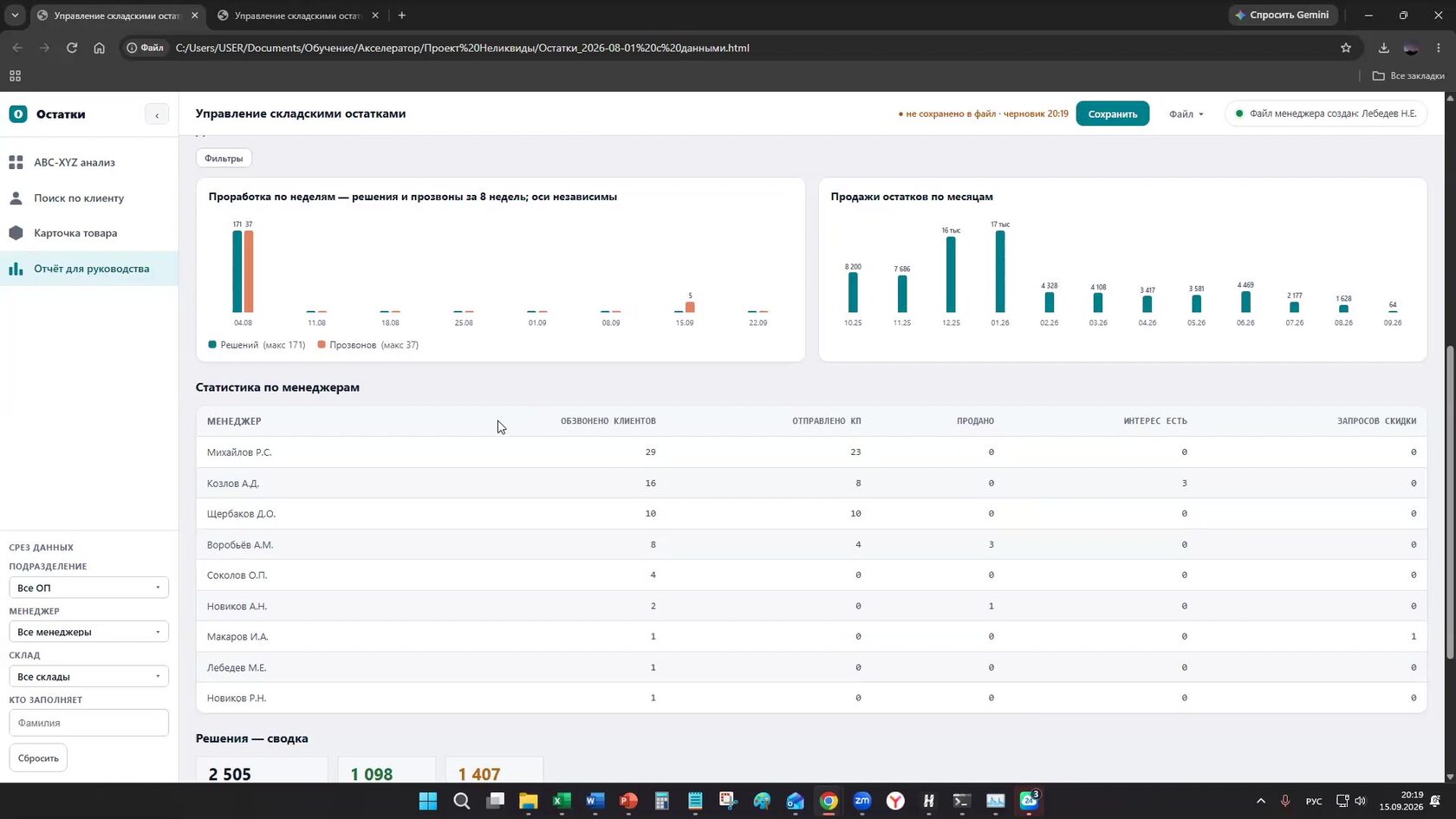The height and width of the screenshot is (819, 1456).
Task: Open Все закладки folder
Action: [1408, 76]
